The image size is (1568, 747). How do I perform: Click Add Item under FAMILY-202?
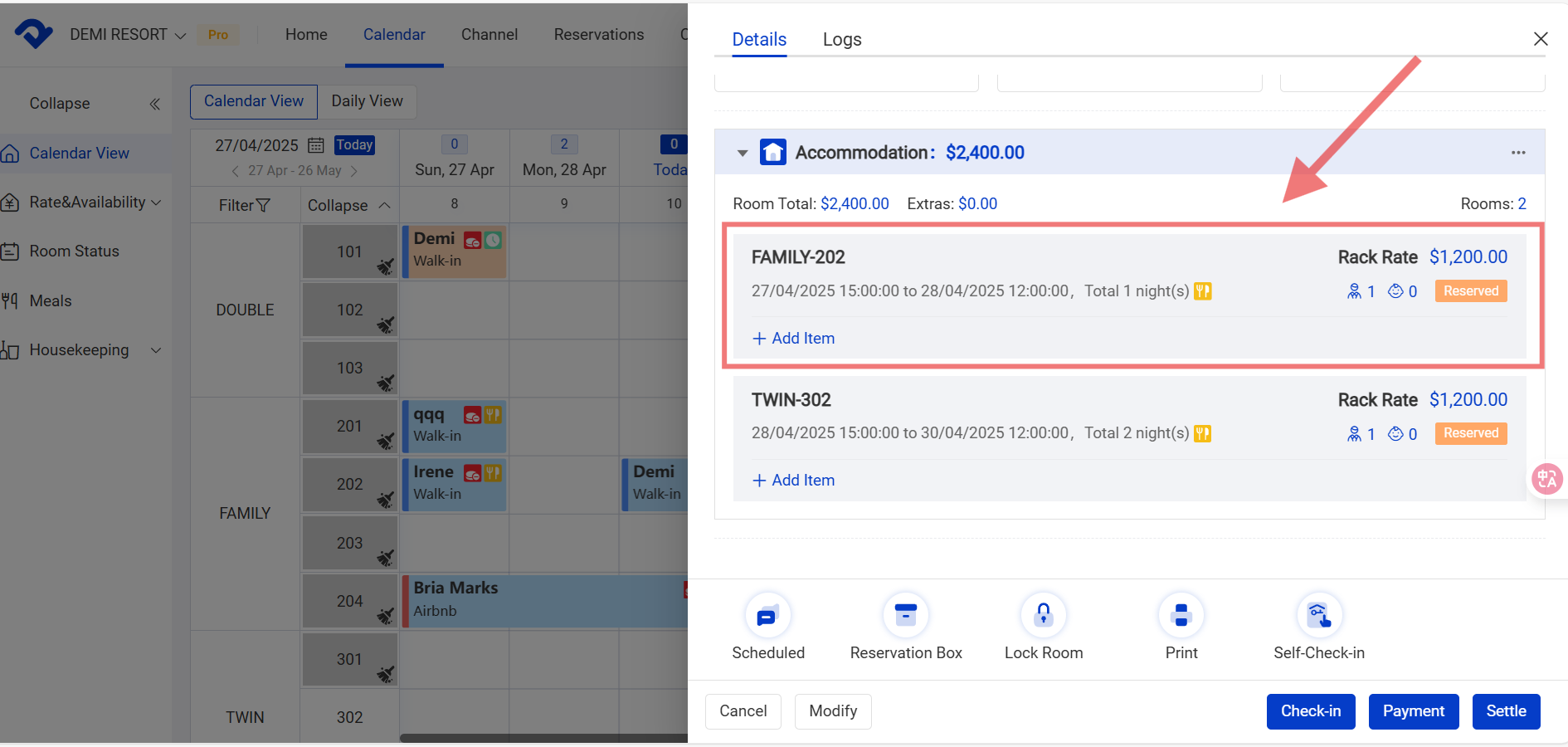[x=794, y=339]
